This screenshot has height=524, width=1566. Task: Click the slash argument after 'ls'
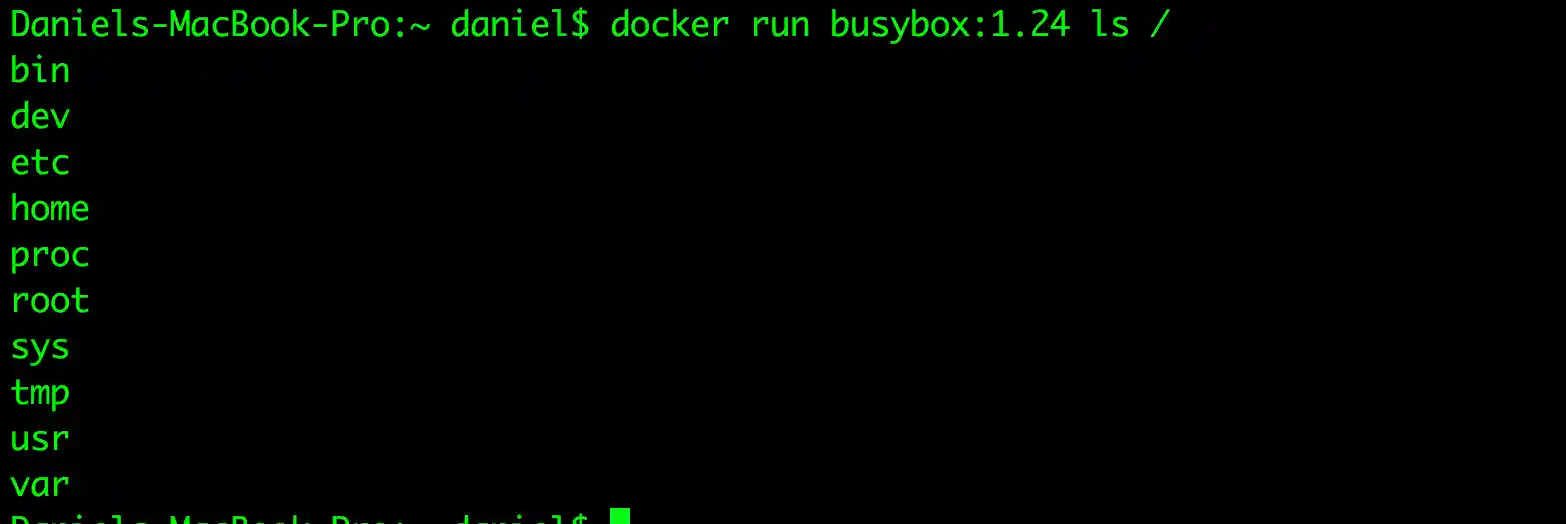[1160, 23]
